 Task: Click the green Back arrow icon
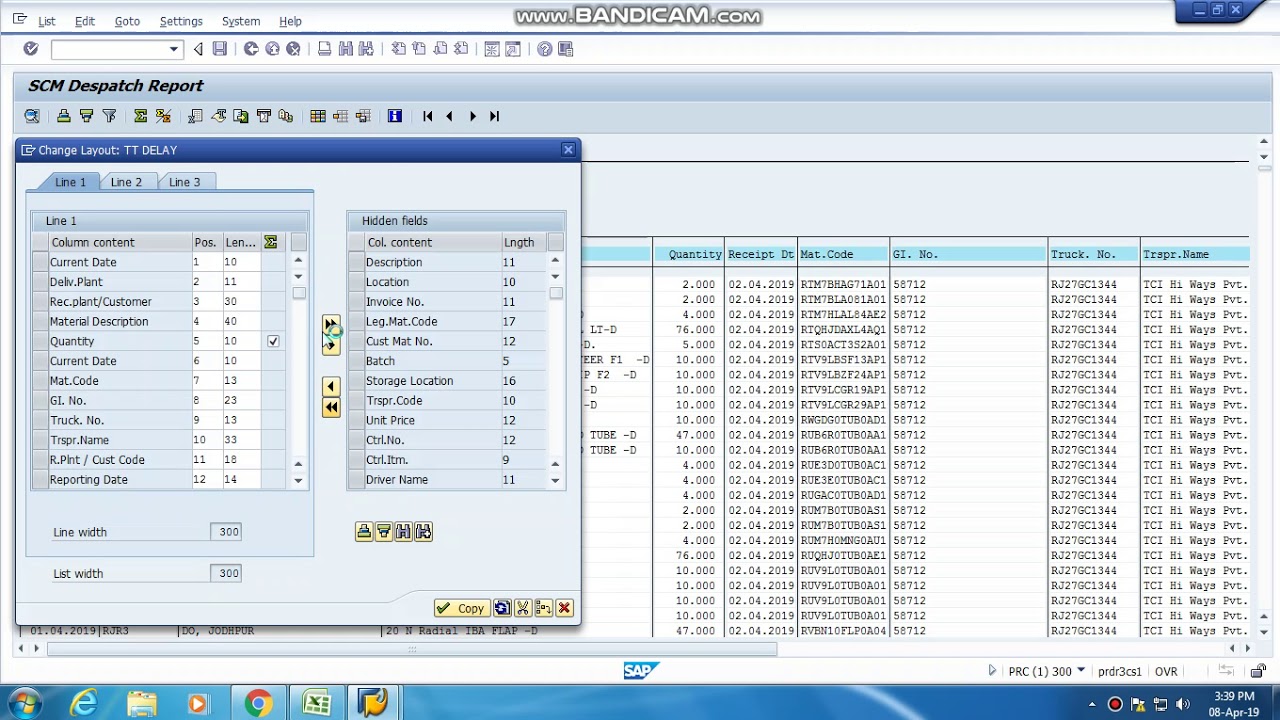[x=251, y=49]
